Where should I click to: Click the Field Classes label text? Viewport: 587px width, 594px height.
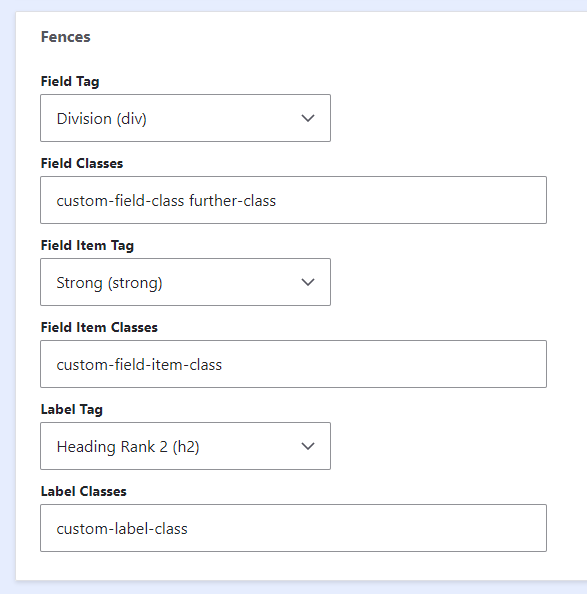point(82,163)
